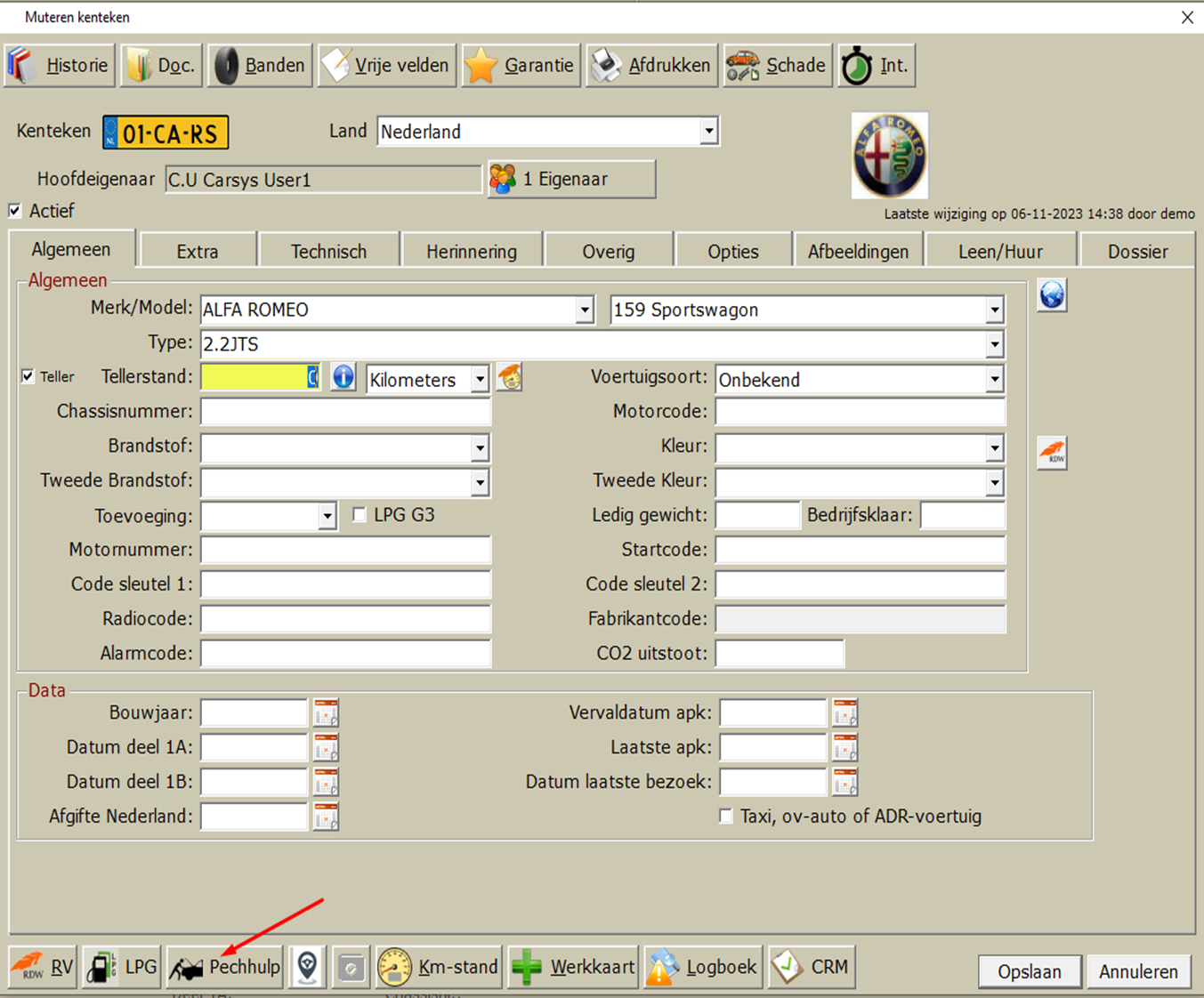Click the Afdrukken printer button
Screen dimensions: 1204x998
pos(651,65)
